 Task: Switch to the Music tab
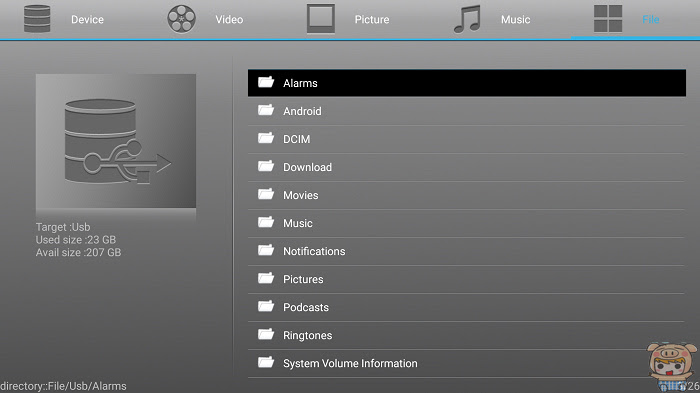click(492, 19)
